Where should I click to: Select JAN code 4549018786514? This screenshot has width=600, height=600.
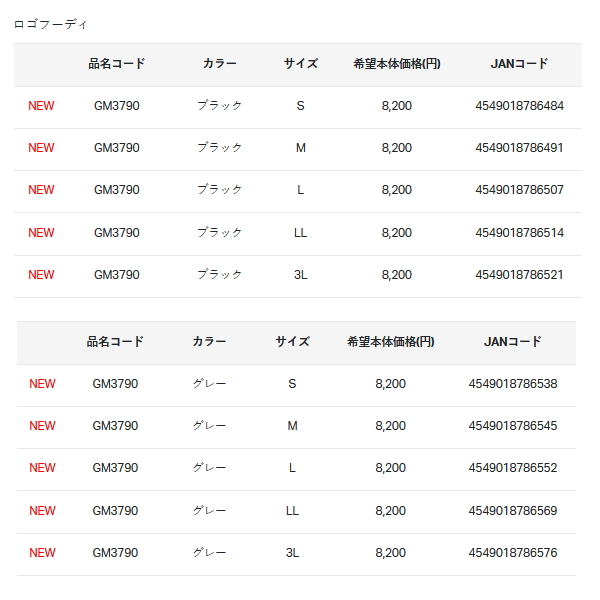pos(519,233)
